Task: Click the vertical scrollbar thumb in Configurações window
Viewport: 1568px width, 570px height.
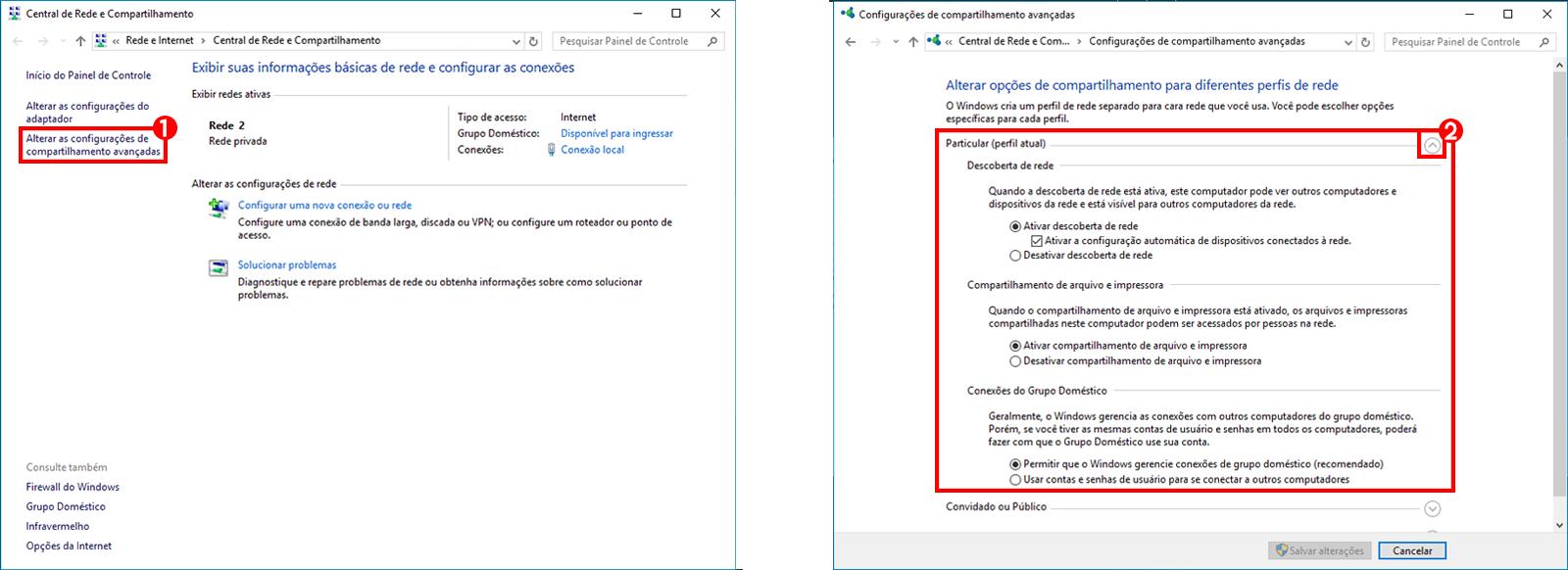Action: (x=1560, y=284)
